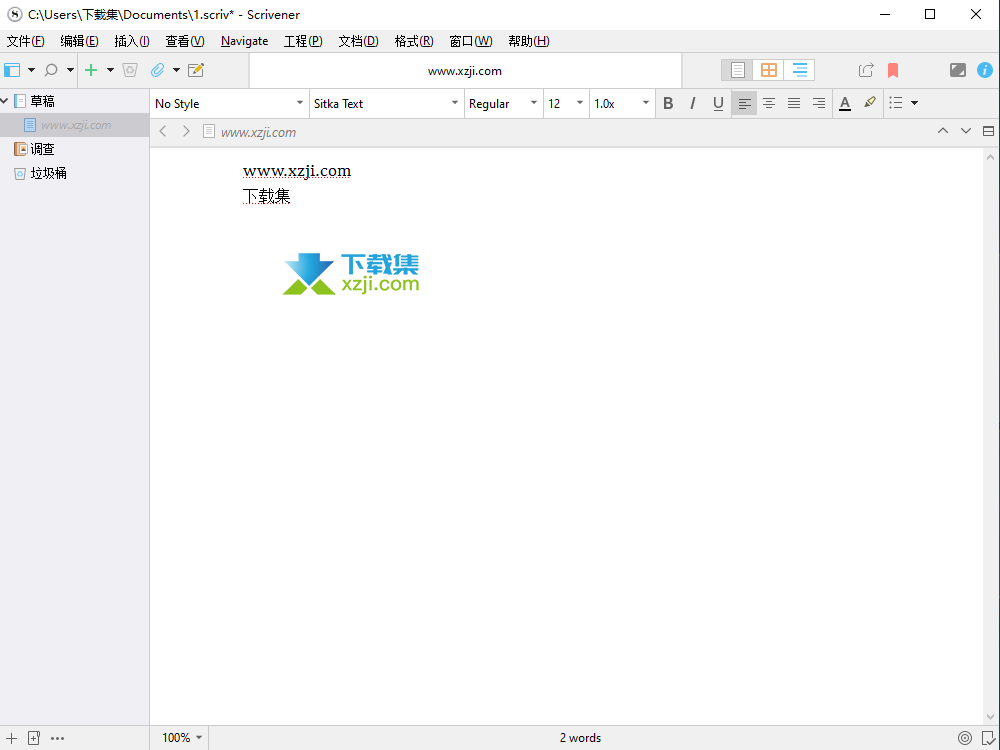Click the list bullets icon
This screenshot has width=1000, height=750.
pyautogui.click(x=896, y=103)
